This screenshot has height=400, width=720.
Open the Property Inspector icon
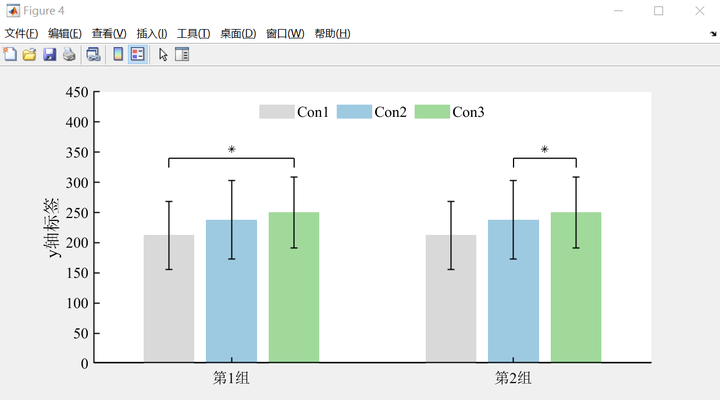(x=182, y=54)
